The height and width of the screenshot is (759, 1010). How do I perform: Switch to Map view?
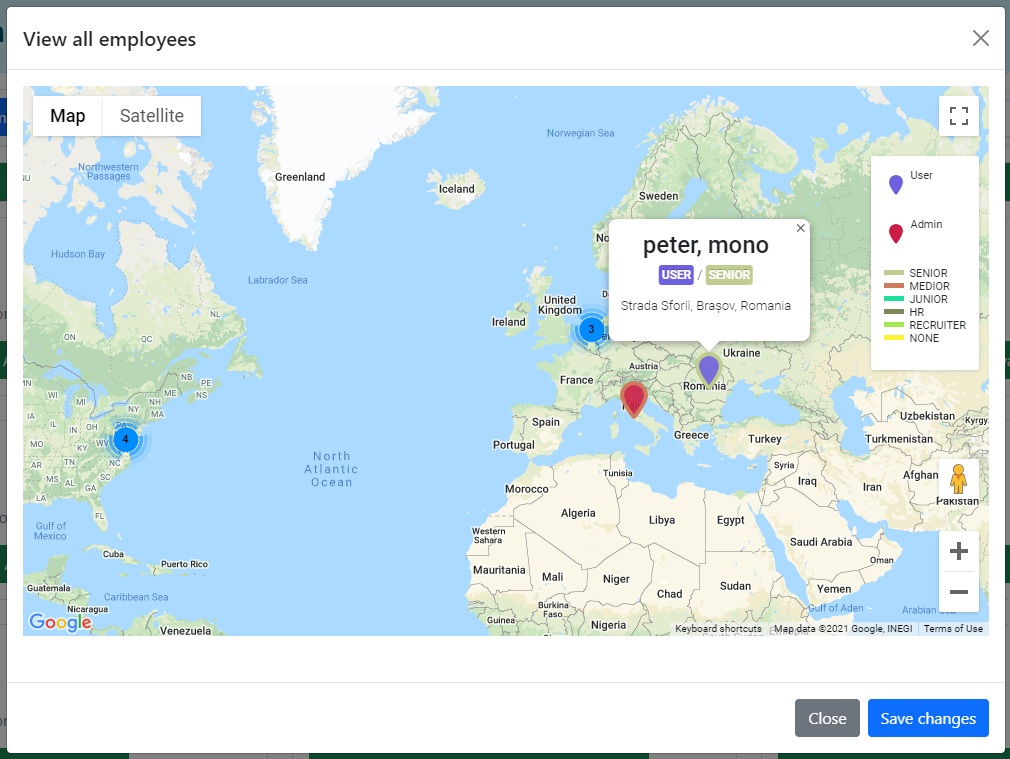click(x=68, y=116)
